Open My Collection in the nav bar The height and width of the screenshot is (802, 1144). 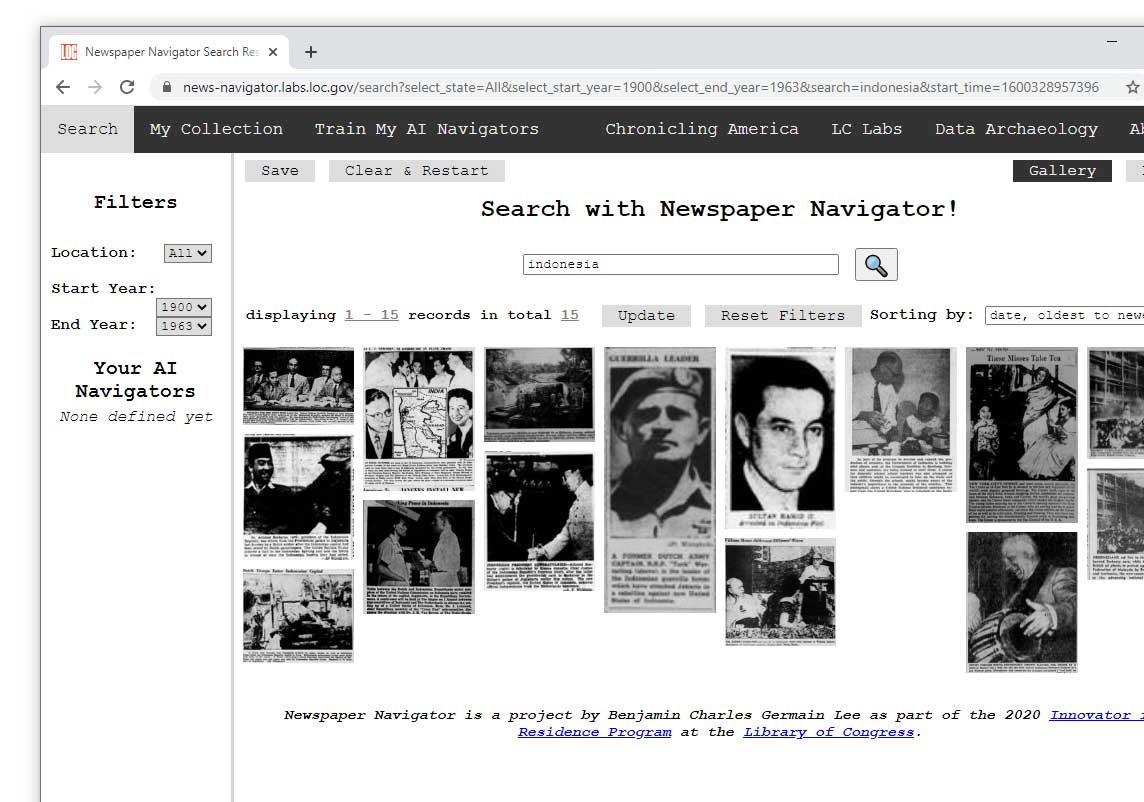216,129
